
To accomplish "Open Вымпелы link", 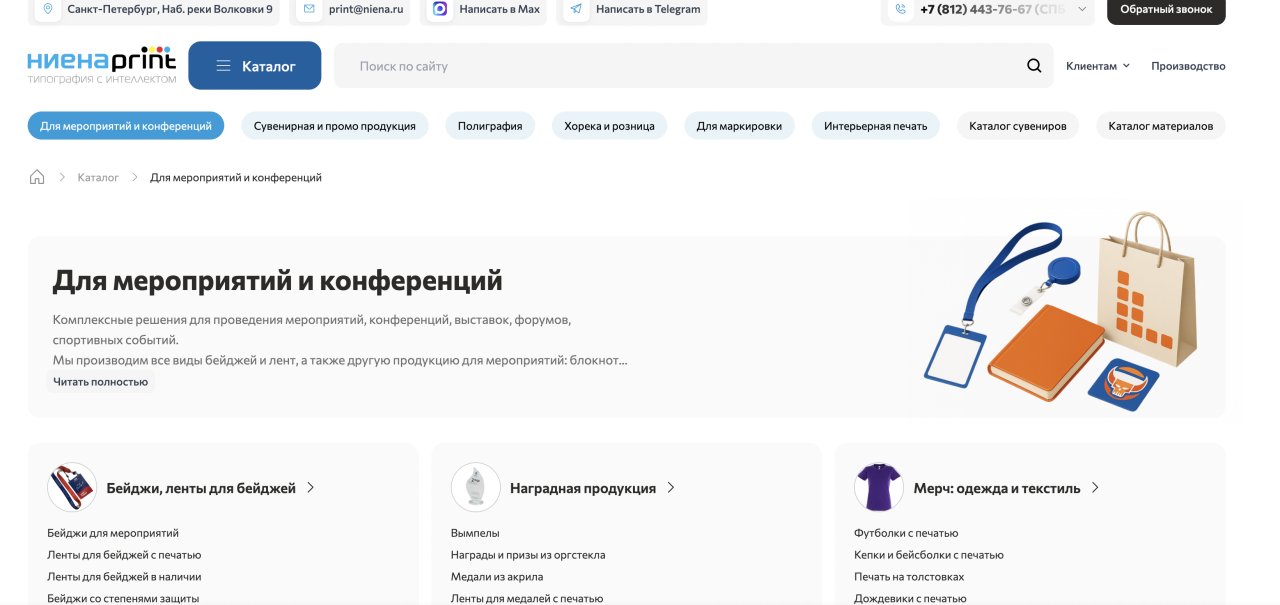I will [x=475, y=533].
